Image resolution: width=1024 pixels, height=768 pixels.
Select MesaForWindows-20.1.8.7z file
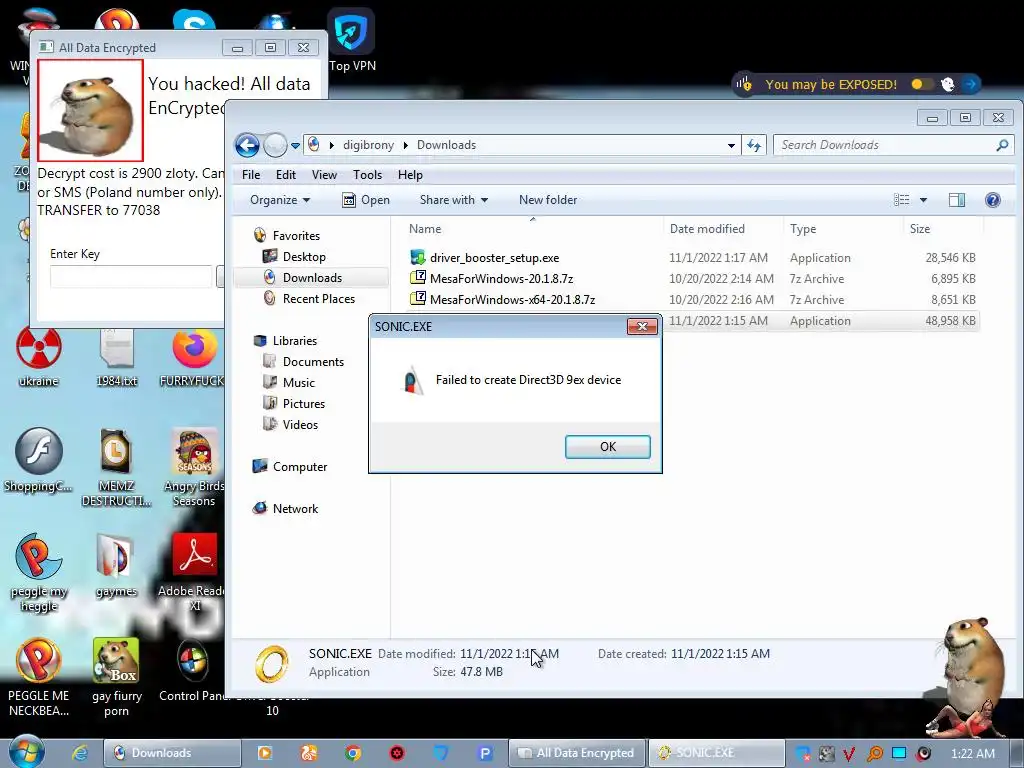click(501, 279)
